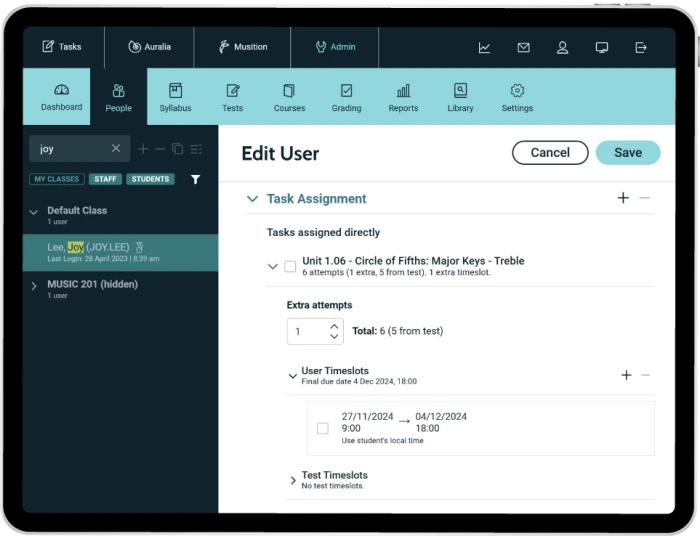Open the Settings gear in navigation

pos(517,97)
